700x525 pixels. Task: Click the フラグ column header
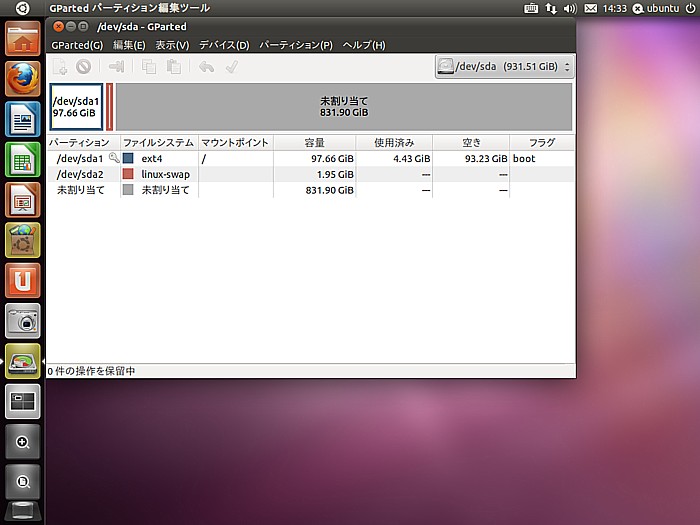pyautogui.click(x=542, y=142)
